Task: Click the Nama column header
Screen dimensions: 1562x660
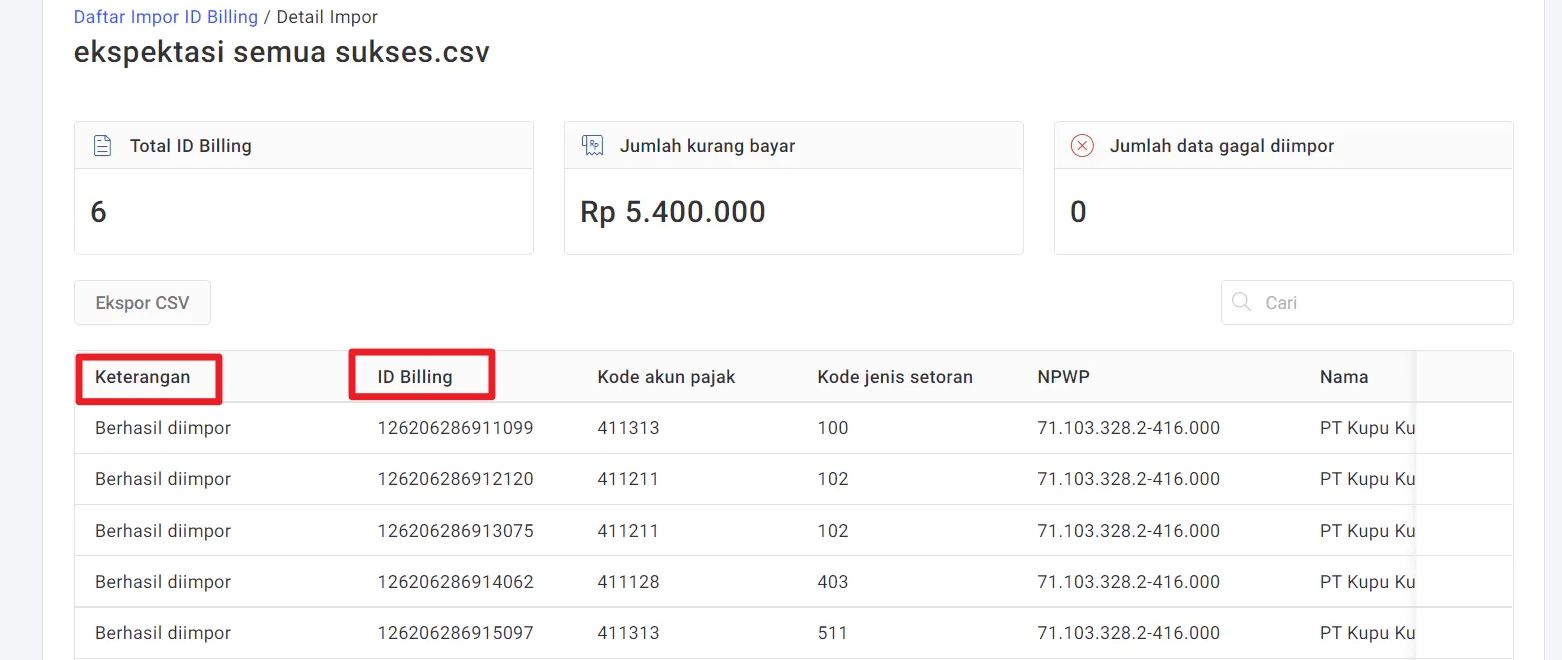Action: 1344,377
